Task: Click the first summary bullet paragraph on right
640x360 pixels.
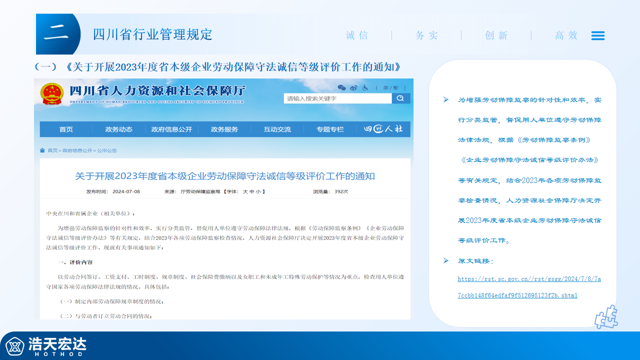Action: tap(529, 170)
